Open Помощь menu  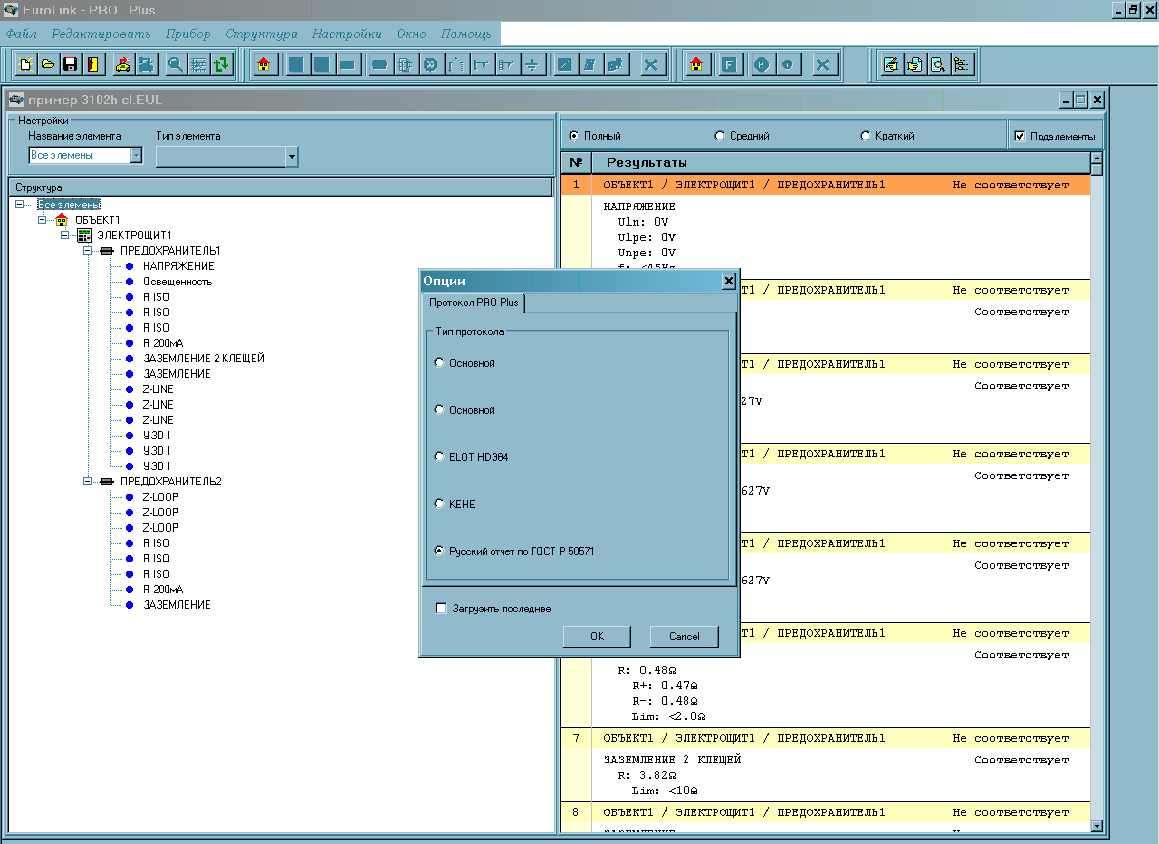coord(466,34)
